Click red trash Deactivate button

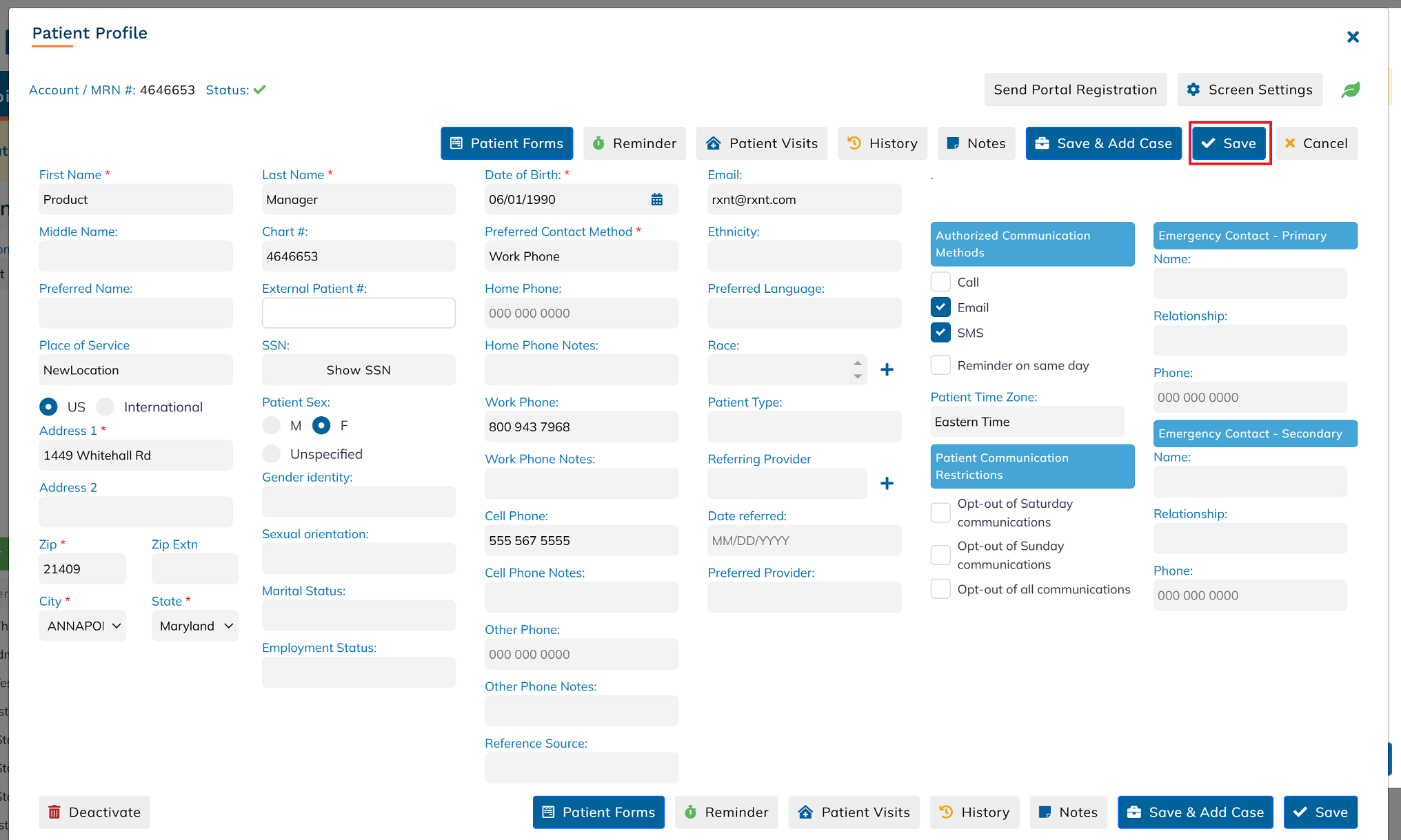[x=94, y=812]
